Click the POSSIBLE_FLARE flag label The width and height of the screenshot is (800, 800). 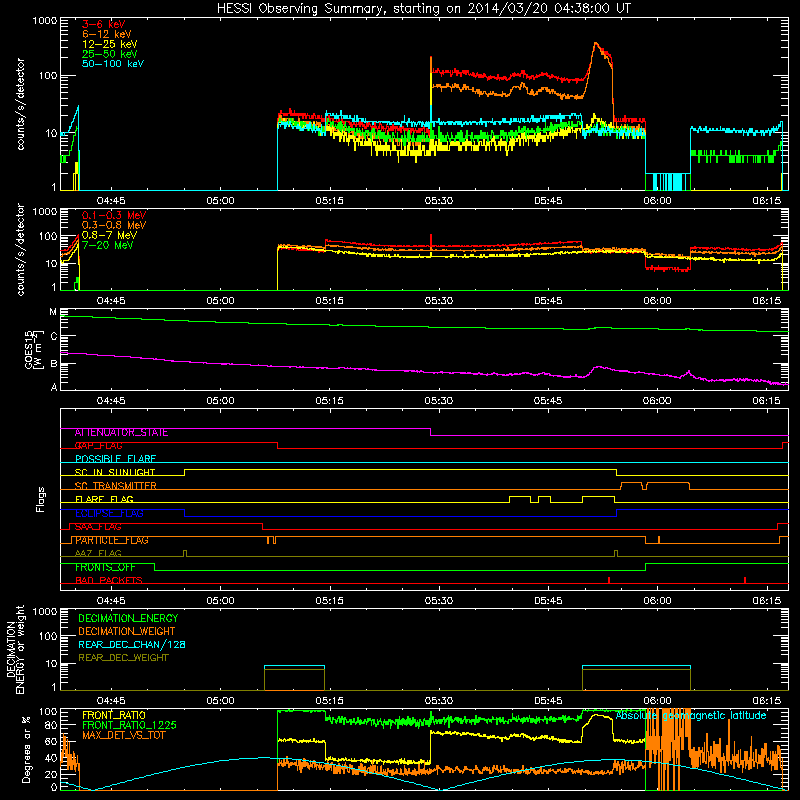point(115,459)
